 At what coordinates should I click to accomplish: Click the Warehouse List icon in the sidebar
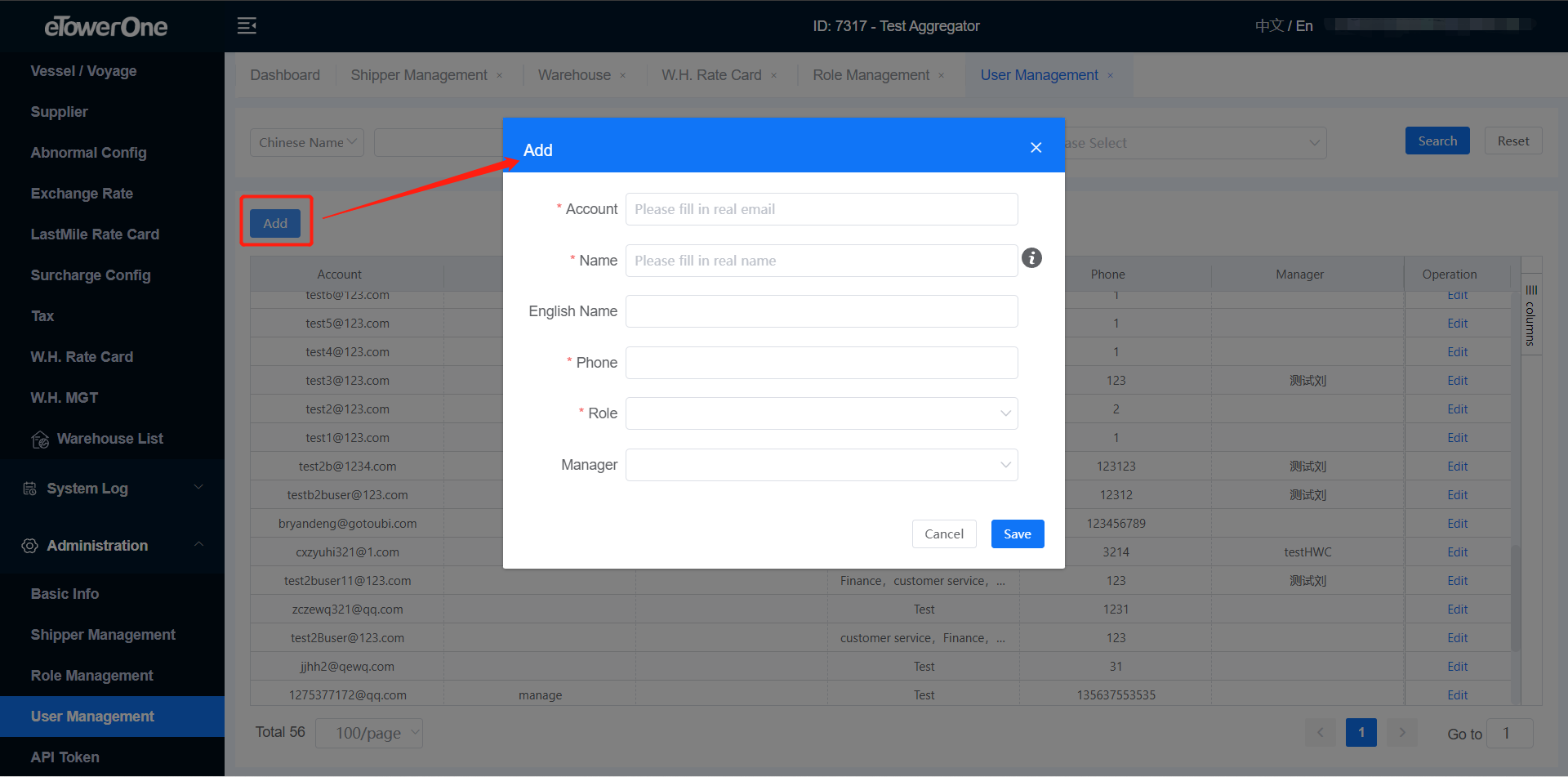tap(40, 440)
